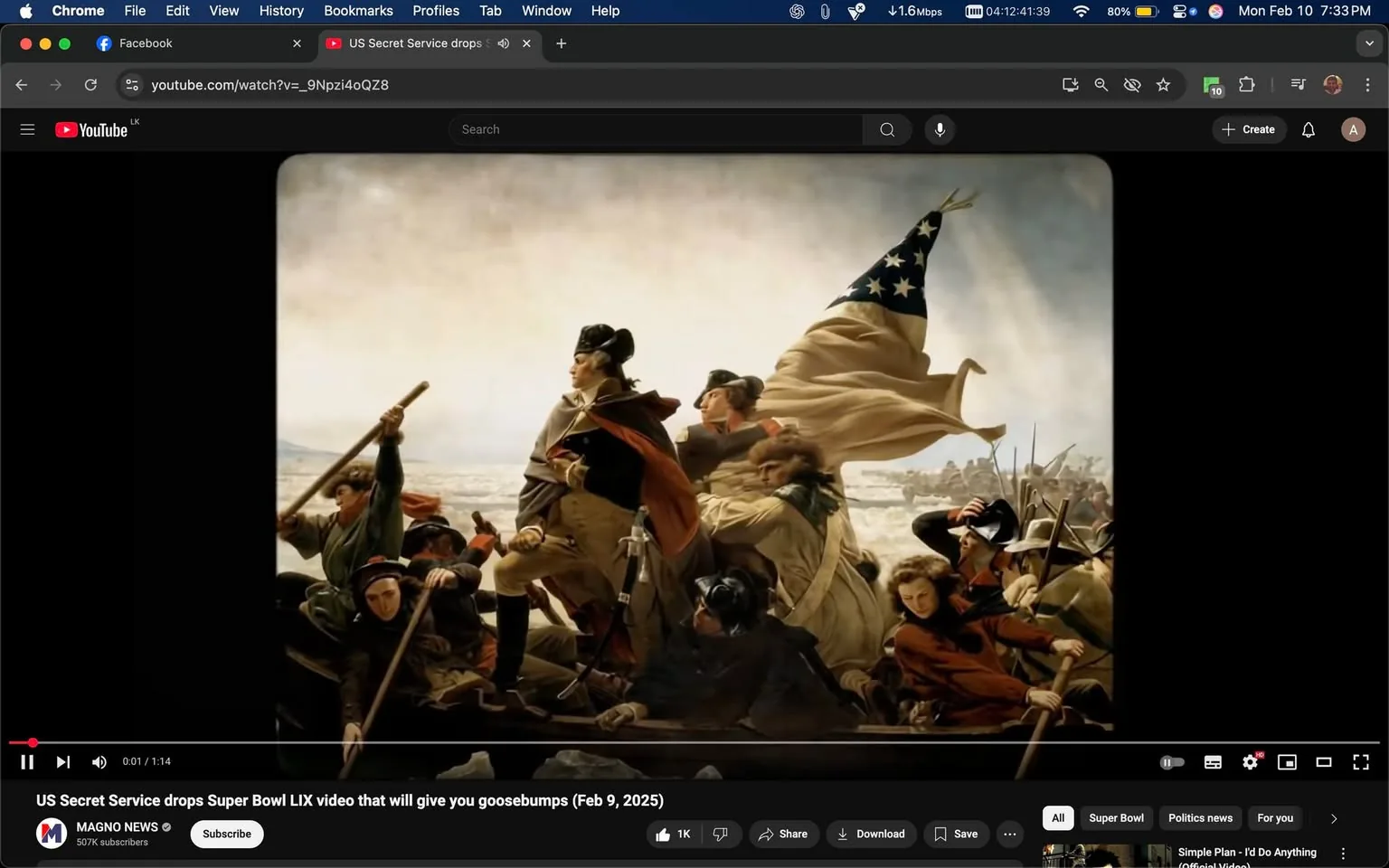The height and width of the screenshot is (868, 1389).
Task: Click the Simple Plan video thumbnail
Action: pyautogui.click(x=1104, y=854)
